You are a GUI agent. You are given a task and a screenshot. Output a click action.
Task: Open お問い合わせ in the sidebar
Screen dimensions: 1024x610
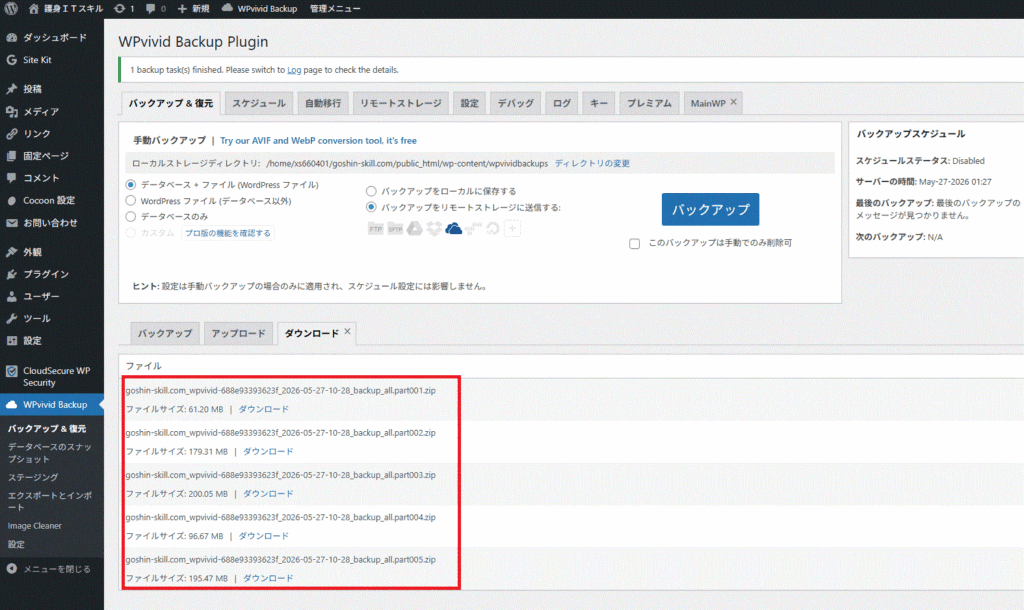(52, 222)
